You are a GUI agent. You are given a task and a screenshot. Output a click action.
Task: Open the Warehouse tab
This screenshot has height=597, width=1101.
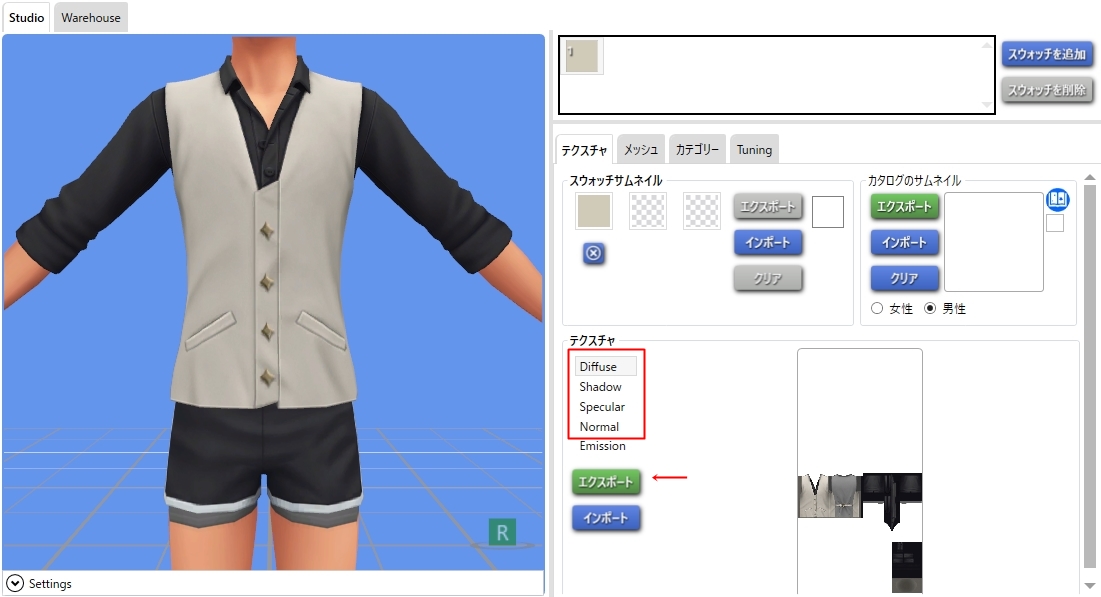click(x=91, y=18)
